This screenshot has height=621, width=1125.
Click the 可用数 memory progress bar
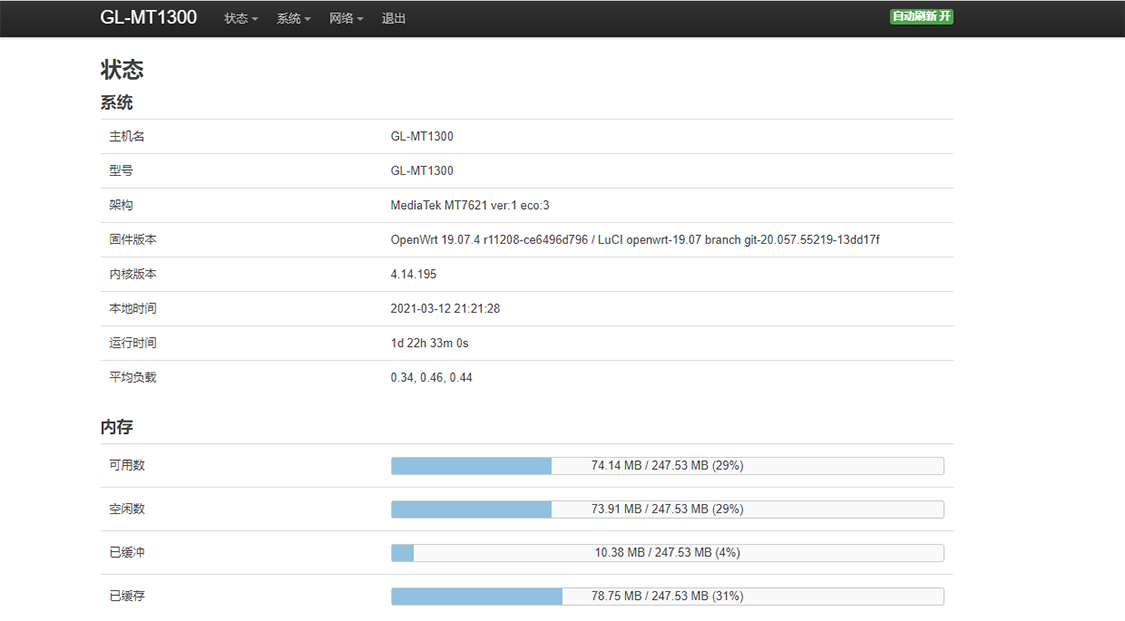667,465
